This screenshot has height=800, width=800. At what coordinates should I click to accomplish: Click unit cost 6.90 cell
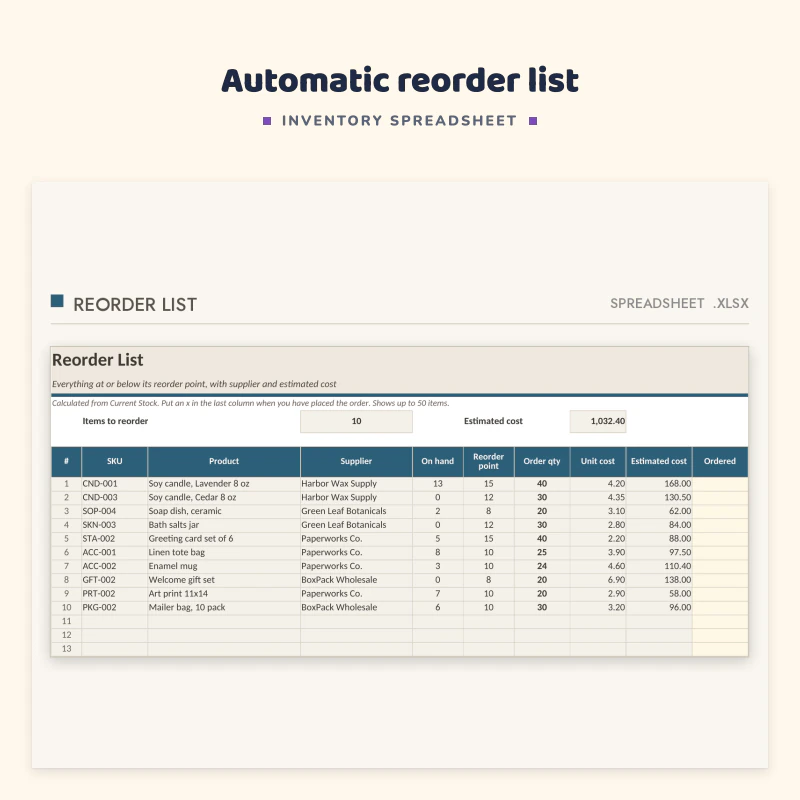tap(598, 580)
